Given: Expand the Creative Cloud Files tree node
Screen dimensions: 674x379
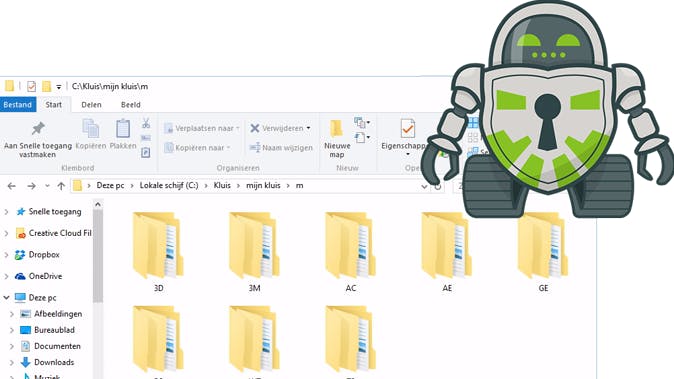Looking at the screenshot, I should pyautogui.click(x=6, y=233).
